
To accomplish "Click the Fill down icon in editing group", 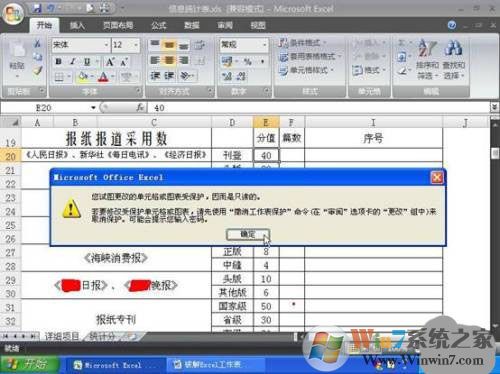I will click(402, 57).
